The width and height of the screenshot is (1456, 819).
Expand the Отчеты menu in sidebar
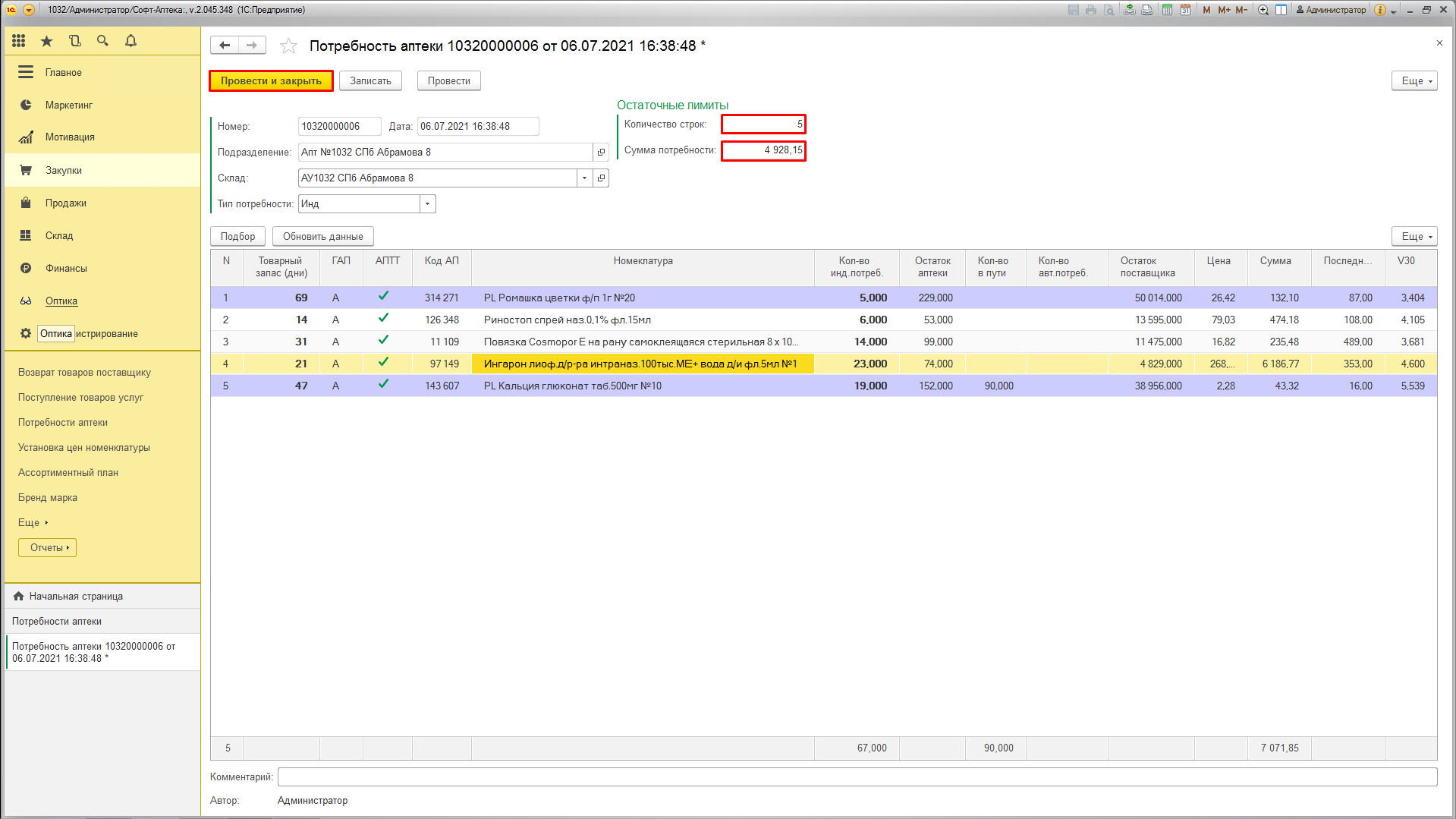pyautogui.click(x=47, y=547)
